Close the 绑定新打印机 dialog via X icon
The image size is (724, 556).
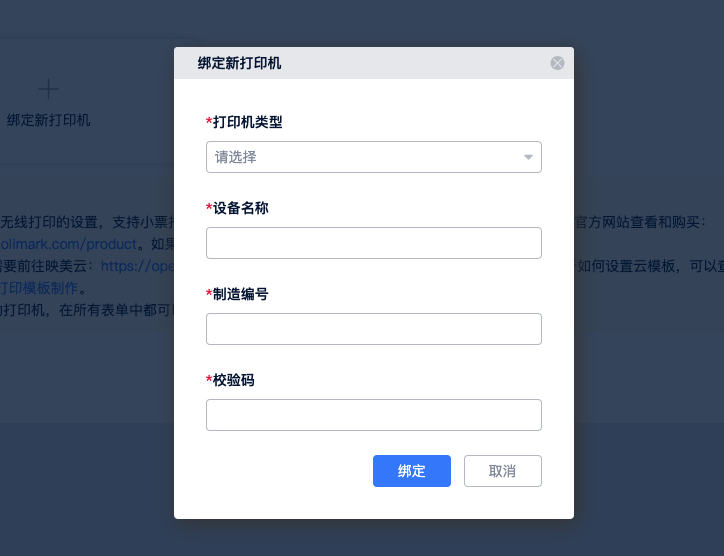557,63
